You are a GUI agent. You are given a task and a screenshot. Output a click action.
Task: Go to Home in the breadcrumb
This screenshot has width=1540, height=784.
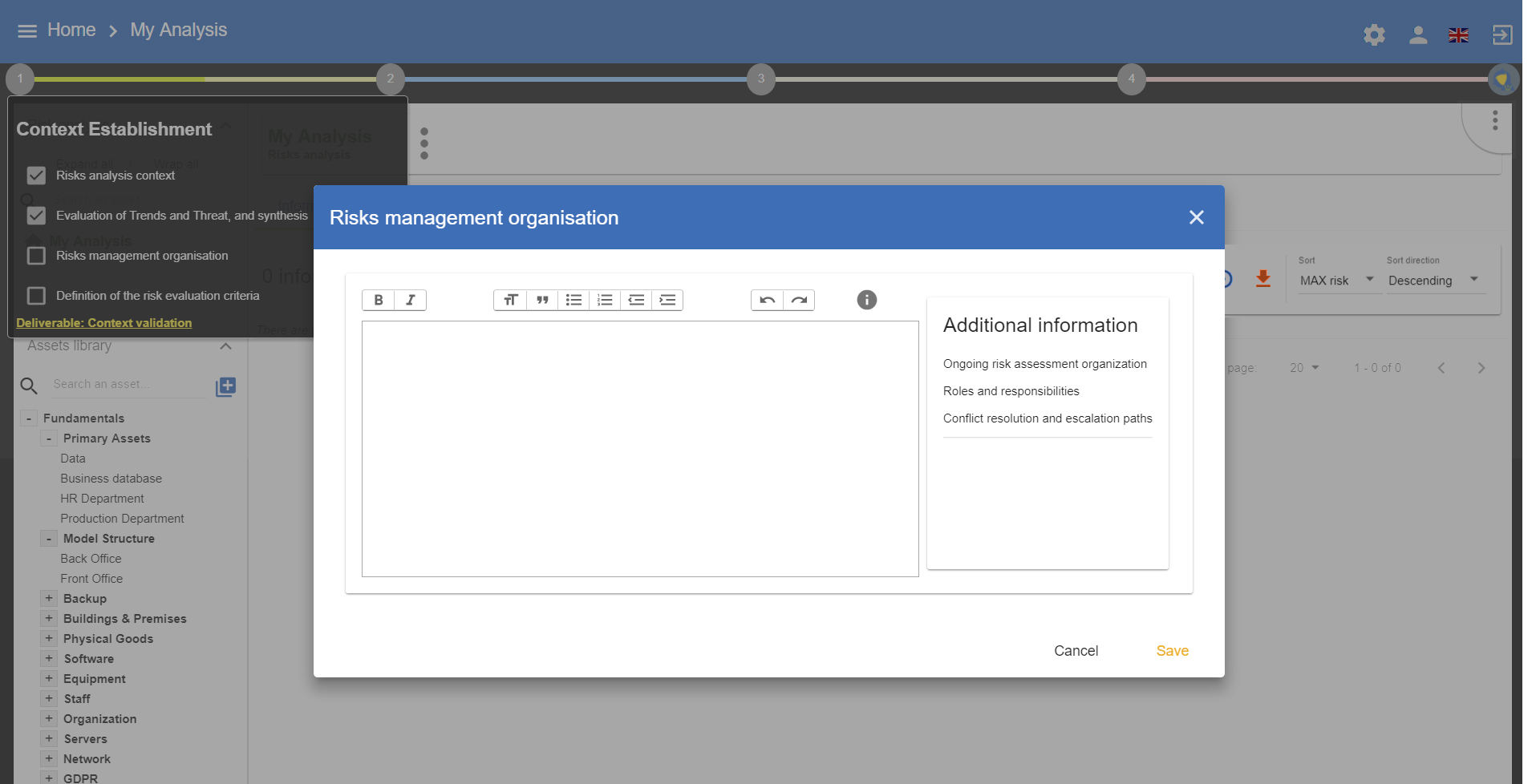coord(71,30)
